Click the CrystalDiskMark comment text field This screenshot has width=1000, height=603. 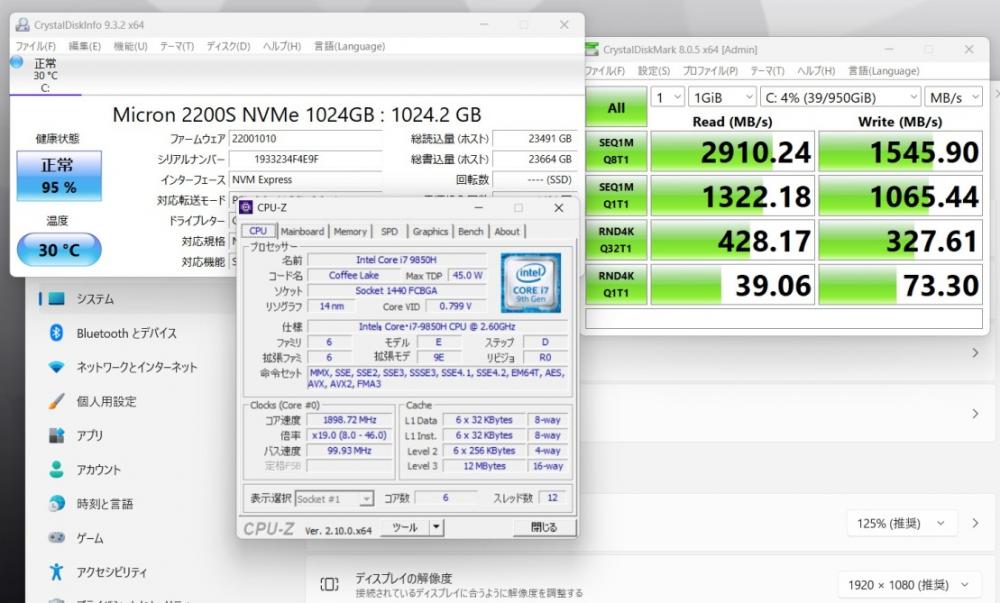click(783, 318)
